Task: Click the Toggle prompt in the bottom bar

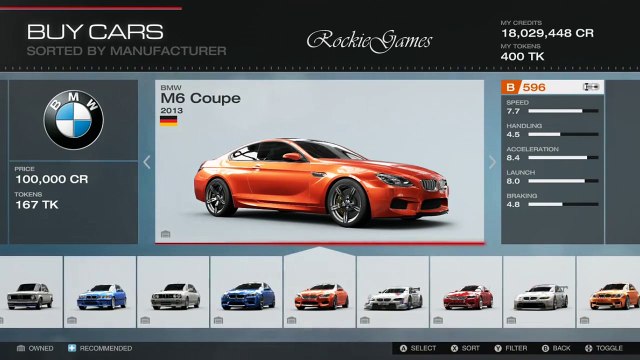Action: 604,348
